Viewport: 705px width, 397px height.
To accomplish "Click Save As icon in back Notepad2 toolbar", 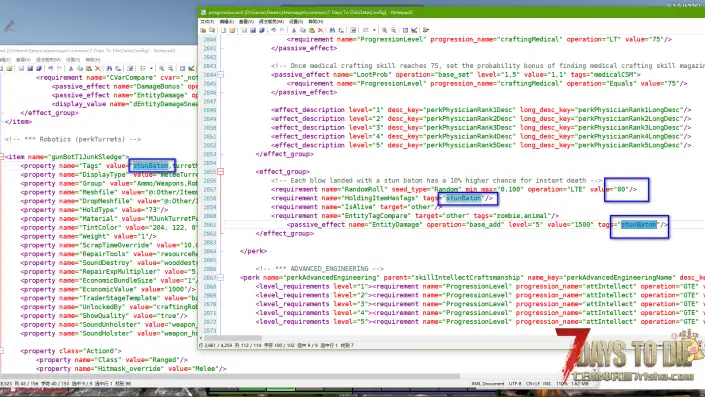I will (x=30, y=68).
